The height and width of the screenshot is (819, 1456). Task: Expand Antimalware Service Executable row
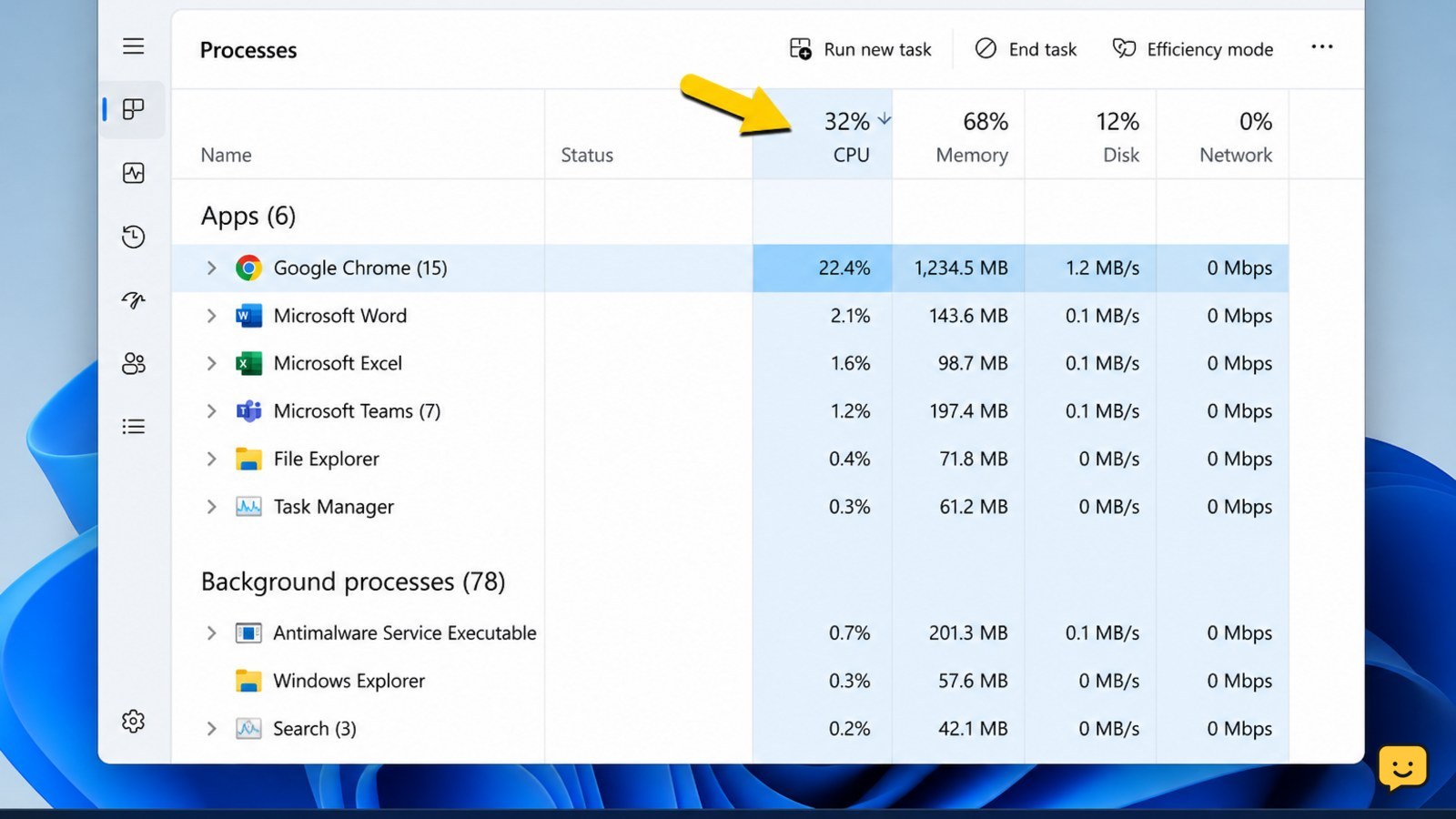(x=211, y=632)
